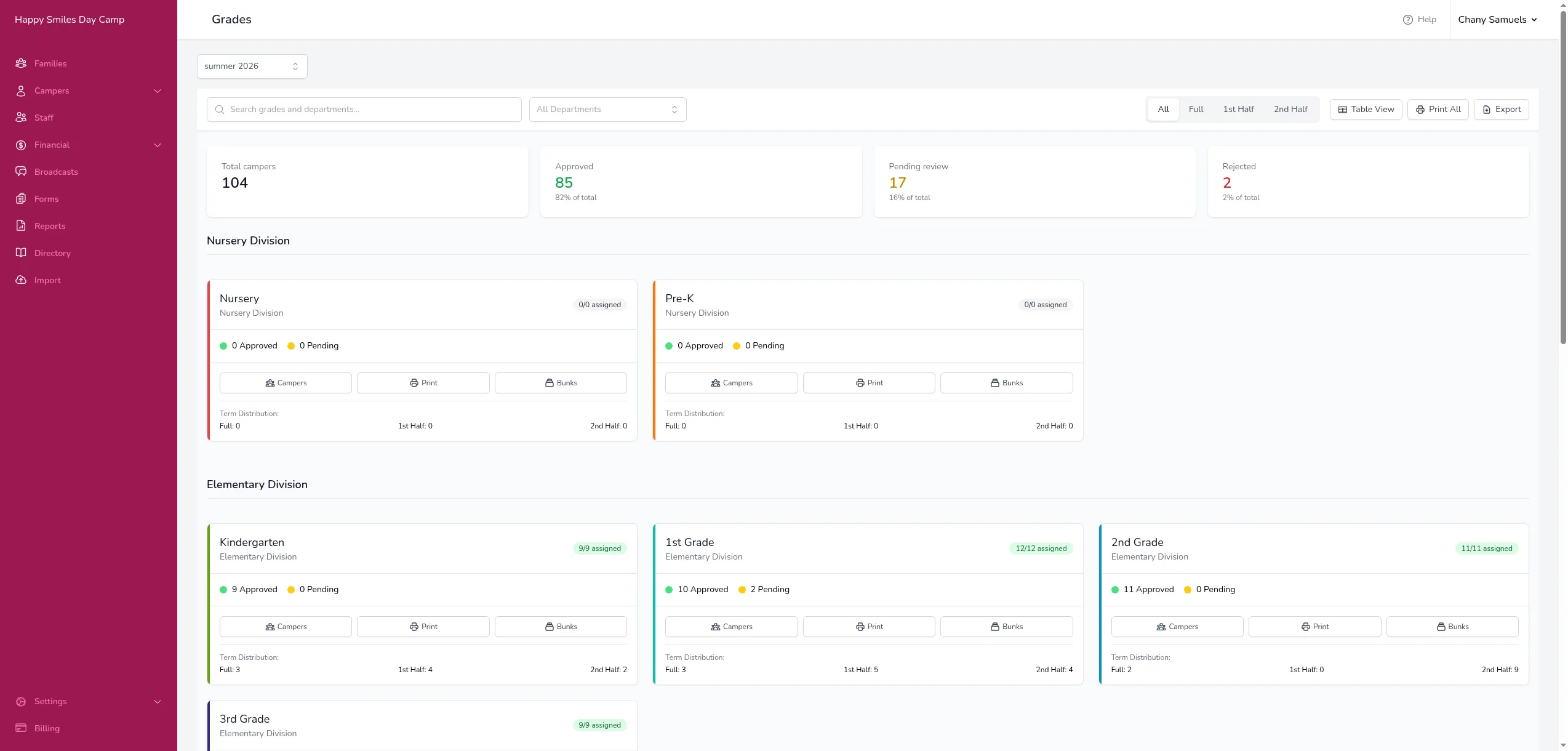
Task: Switch term filter to 2nd Half
Action: (x=1290, y=110)
